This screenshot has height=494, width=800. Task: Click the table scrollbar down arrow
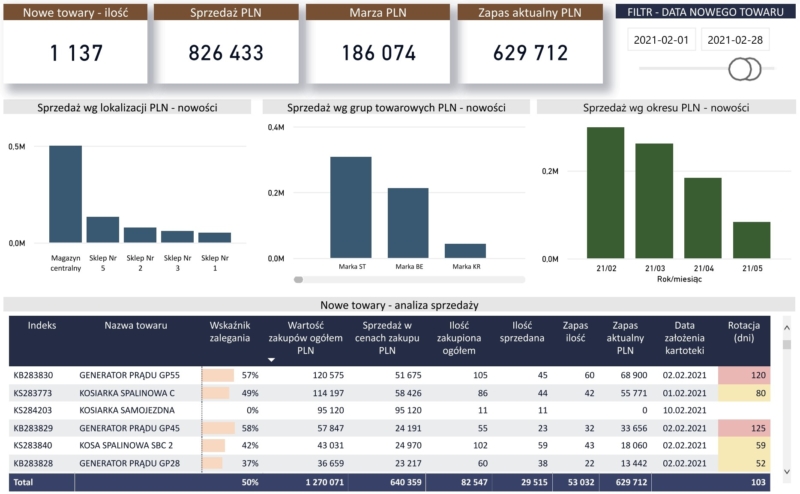(x=786, y=471)
